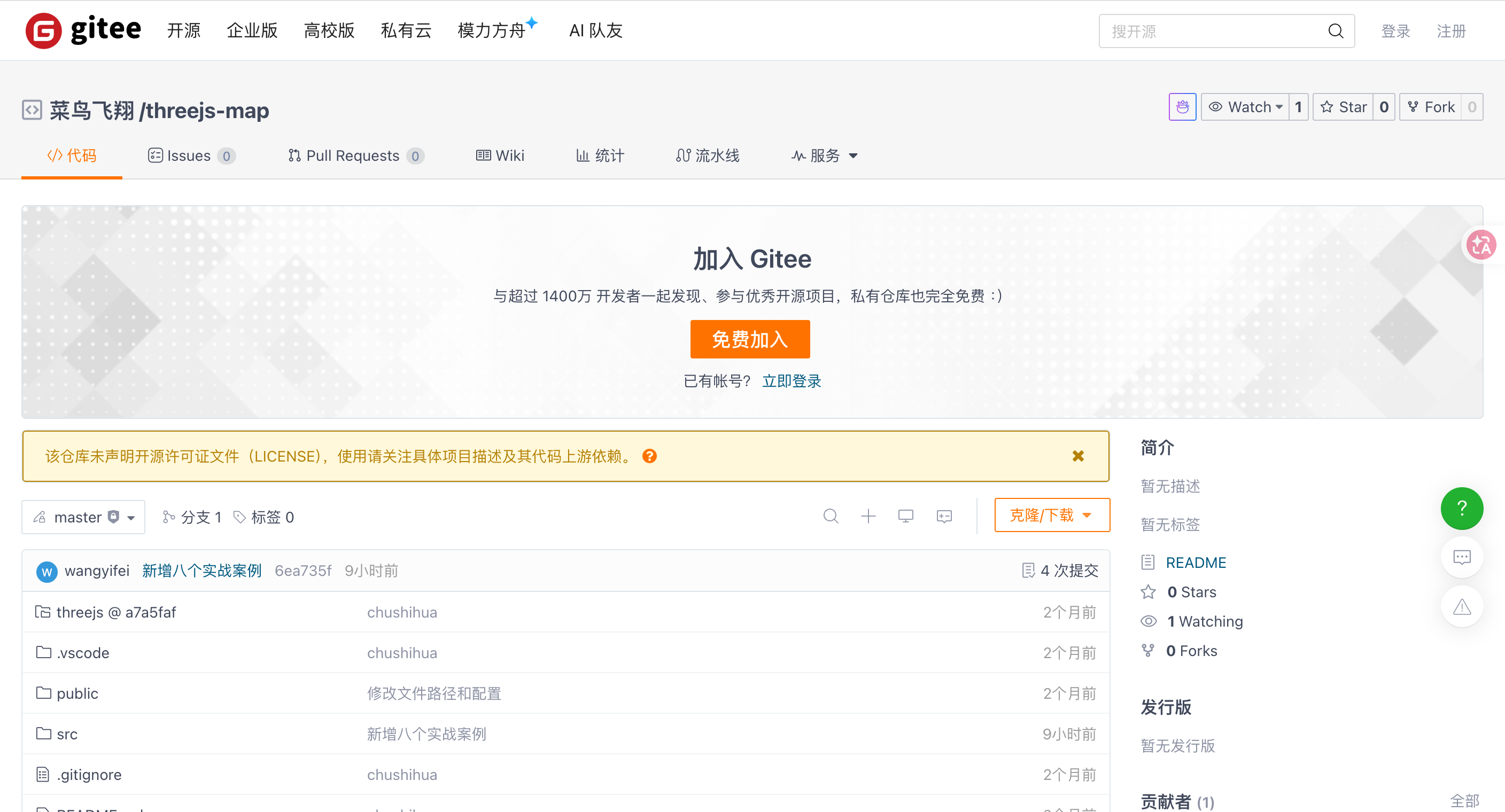Click 标签 0 link
Image resolution: width=1505 pixels, height=812 pixels.
(263, 517)
